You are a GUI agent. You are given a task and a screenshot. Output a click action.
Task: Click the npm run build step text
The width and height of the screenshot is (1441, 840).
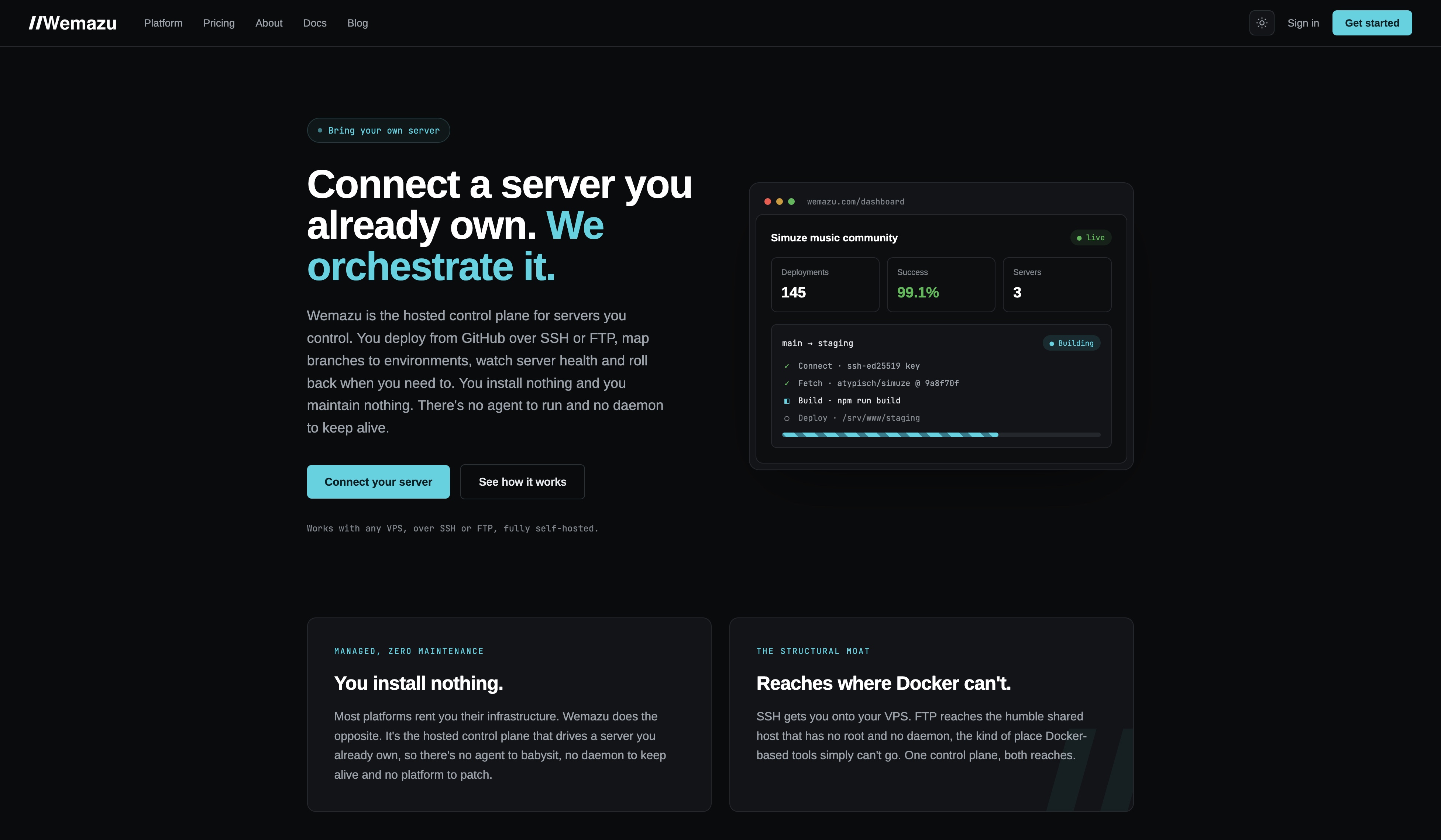869,401
